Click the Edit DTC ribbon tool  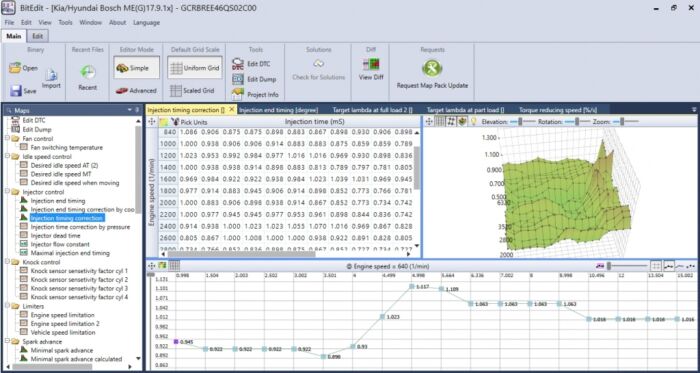[251, 64]
